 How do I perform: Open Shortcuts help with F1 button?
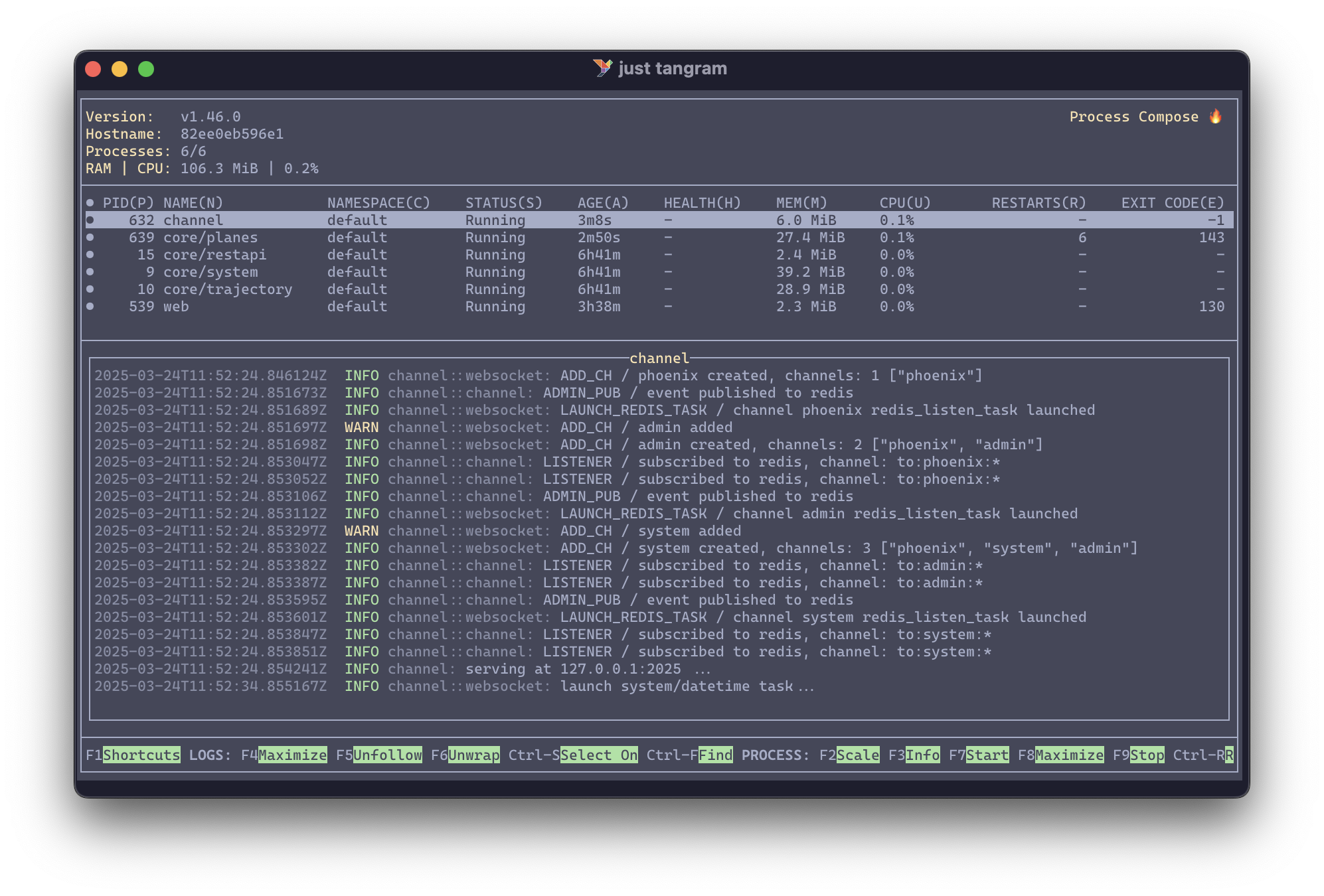click(x=141, y=755)
